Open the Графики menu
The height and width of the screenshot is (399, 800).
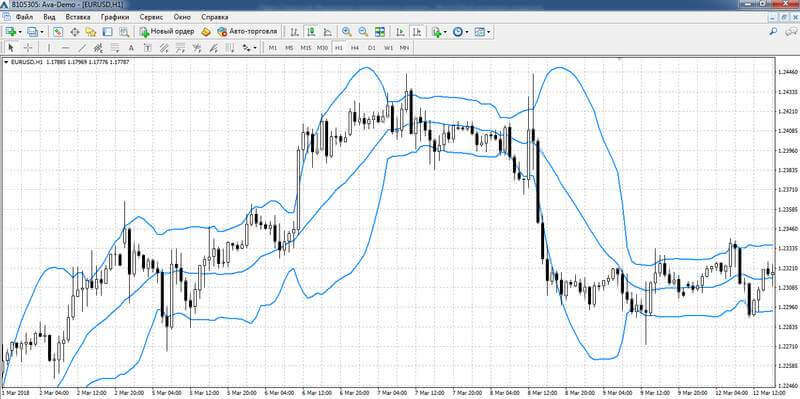coord(115,17)
